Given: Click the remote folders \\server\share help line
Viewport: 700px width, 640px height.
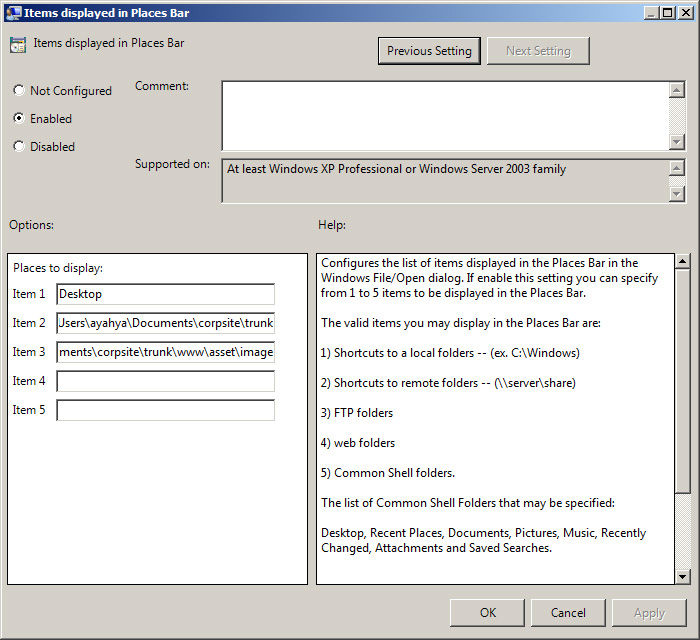Looking at the screenshot, I should click(x=448, y=383).
